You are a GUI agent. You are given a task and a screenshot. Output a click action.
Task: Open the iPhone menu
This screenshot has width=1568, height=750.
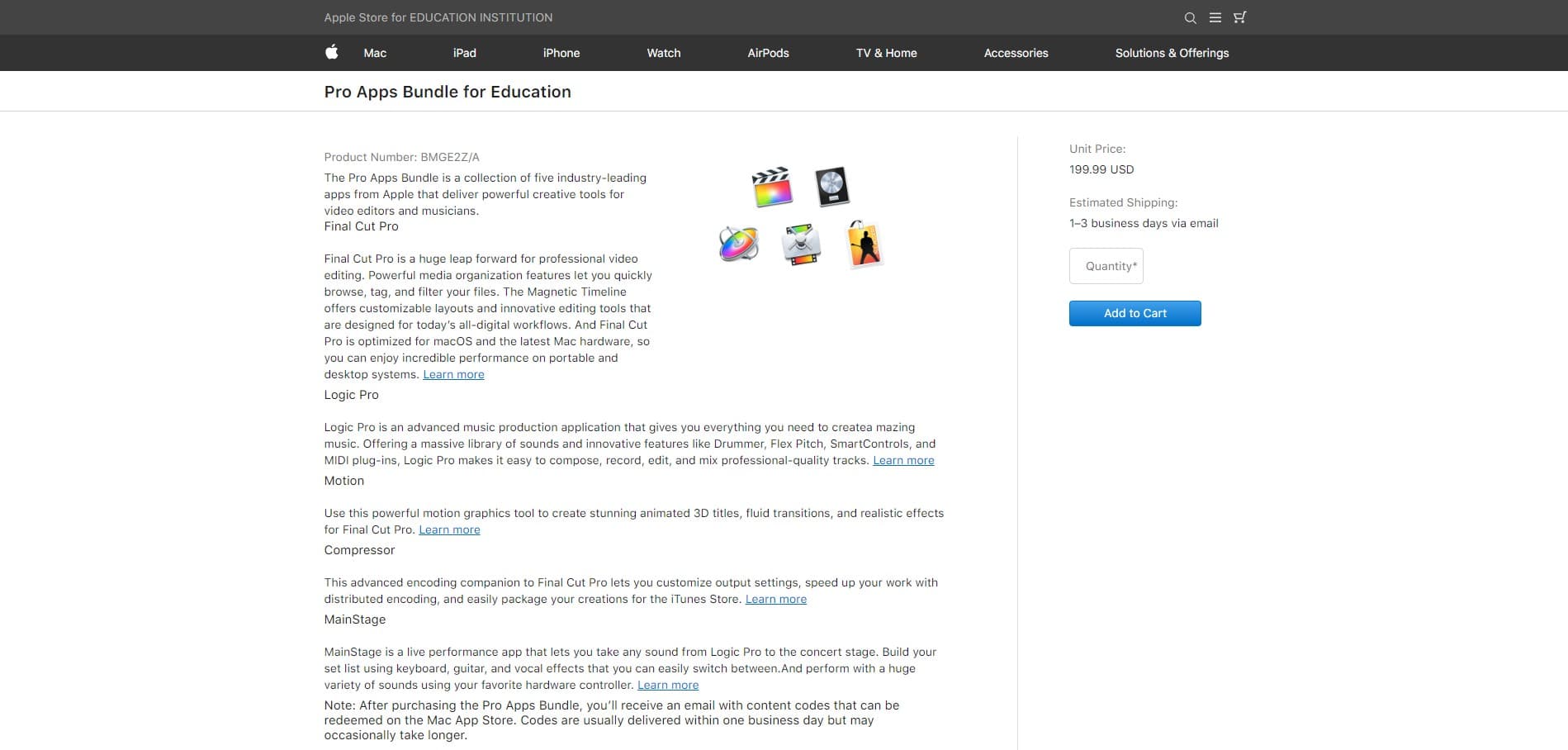point(561,53)
